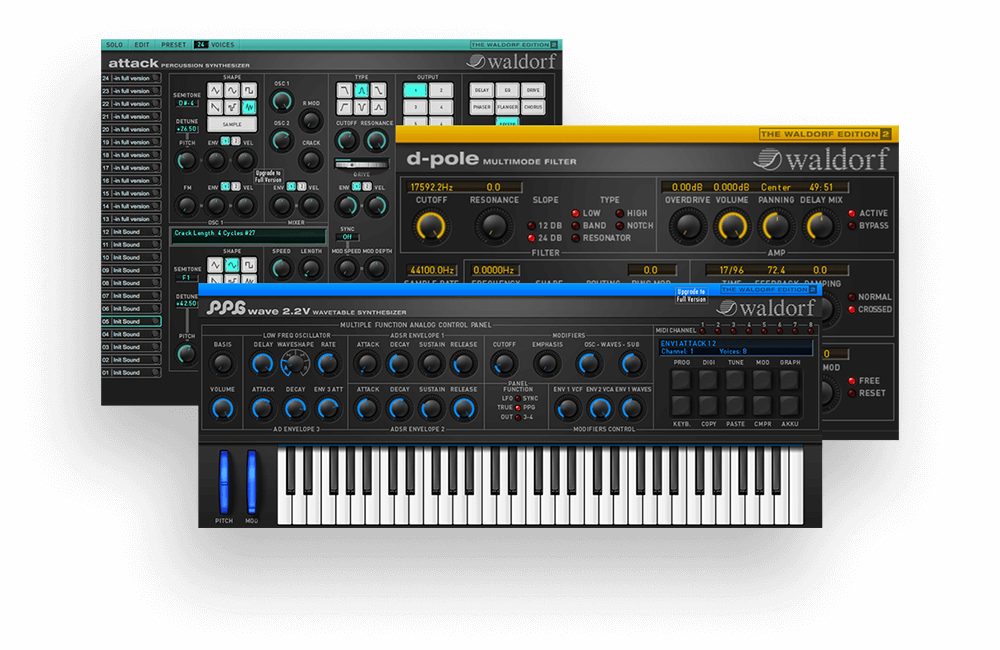Select the sine waveform in Attack's upper Shape grid
The image size is (1000, 650).
232,90
